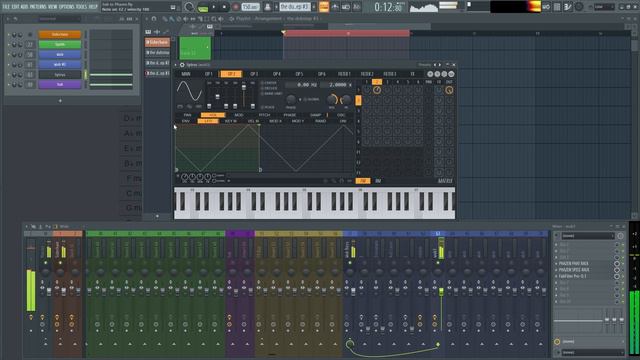Select the Mute tool in Playlist toolbar
640x360 pixels.
click(x=186, y=19)
